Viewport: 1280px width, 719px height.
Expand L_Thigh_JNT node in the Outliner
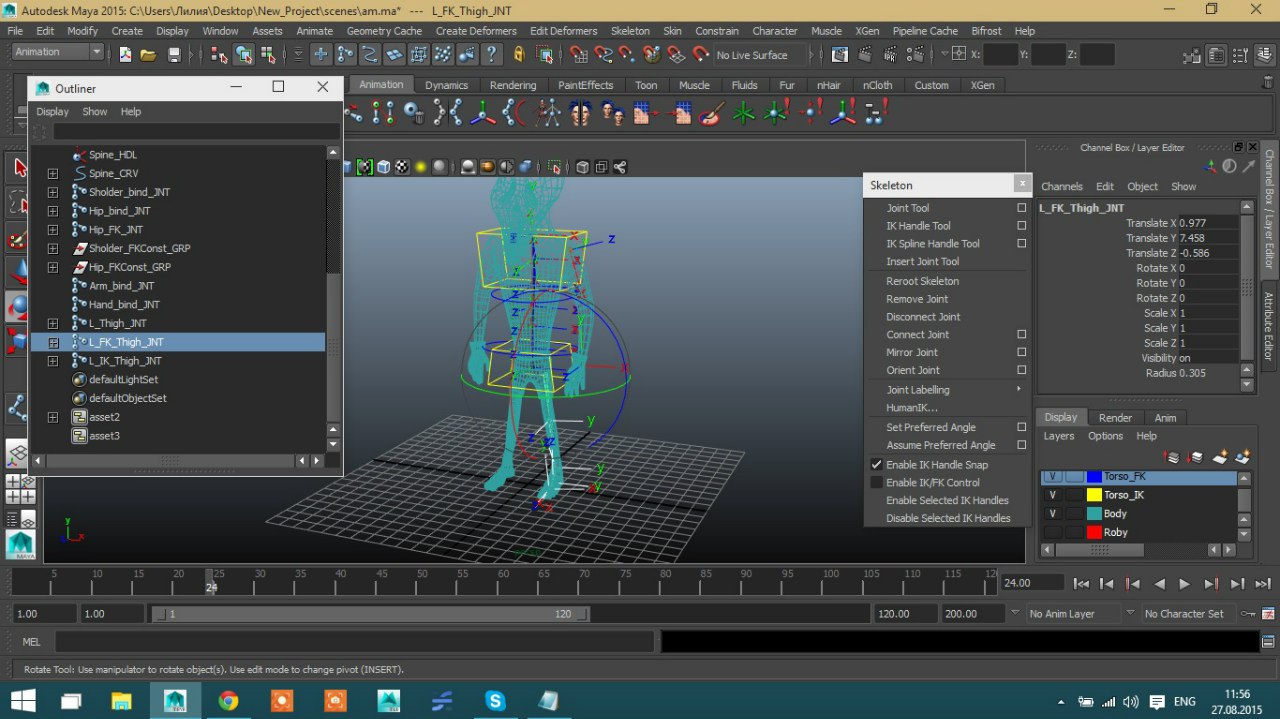pos(53,324)
